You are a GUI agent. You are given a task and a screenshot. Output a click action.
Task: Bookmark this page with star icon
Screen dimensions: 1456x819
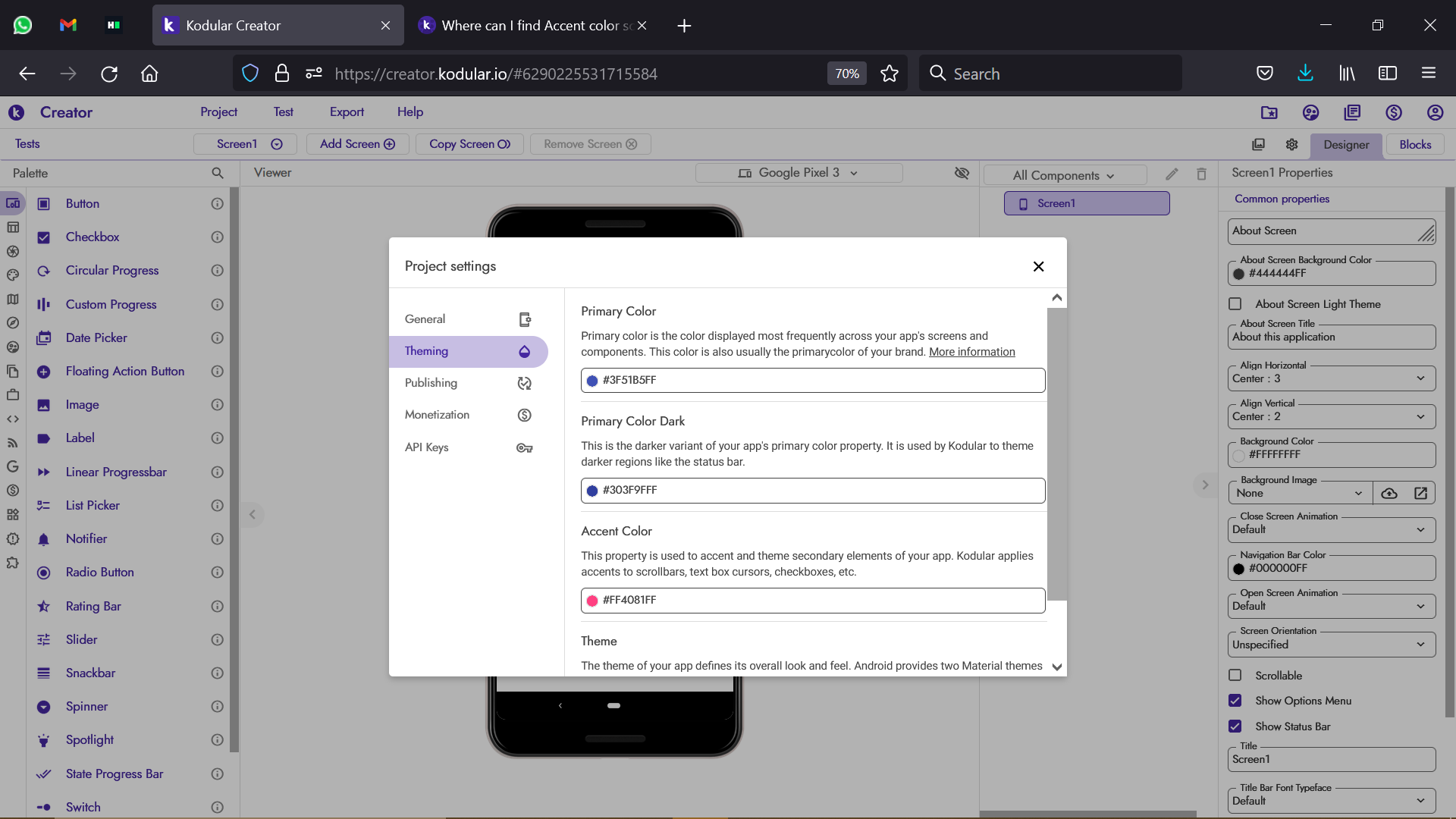coord(890,74)
